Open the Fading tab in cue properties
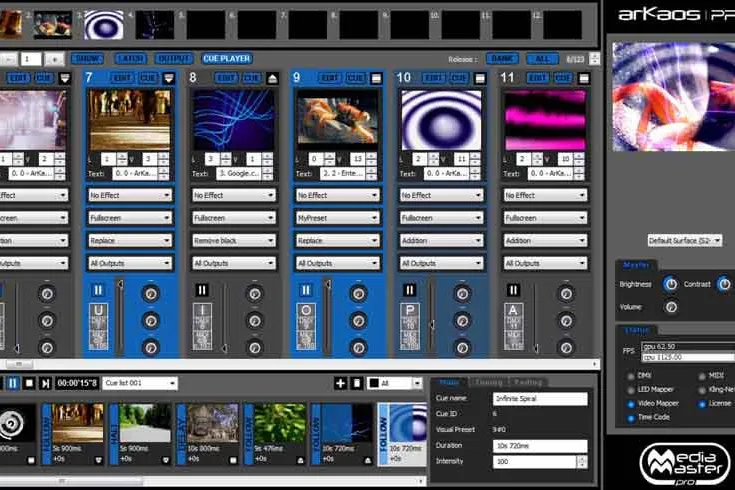The height and width of the screenshot is (490, 735). click(528, 382)
